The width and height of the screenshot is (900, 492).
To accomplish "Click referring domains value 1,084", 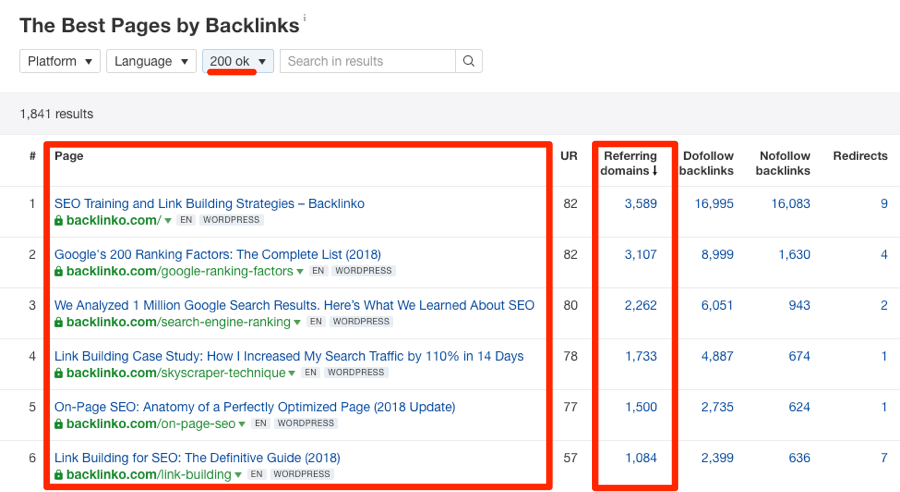I will click(x=641, y=458).
